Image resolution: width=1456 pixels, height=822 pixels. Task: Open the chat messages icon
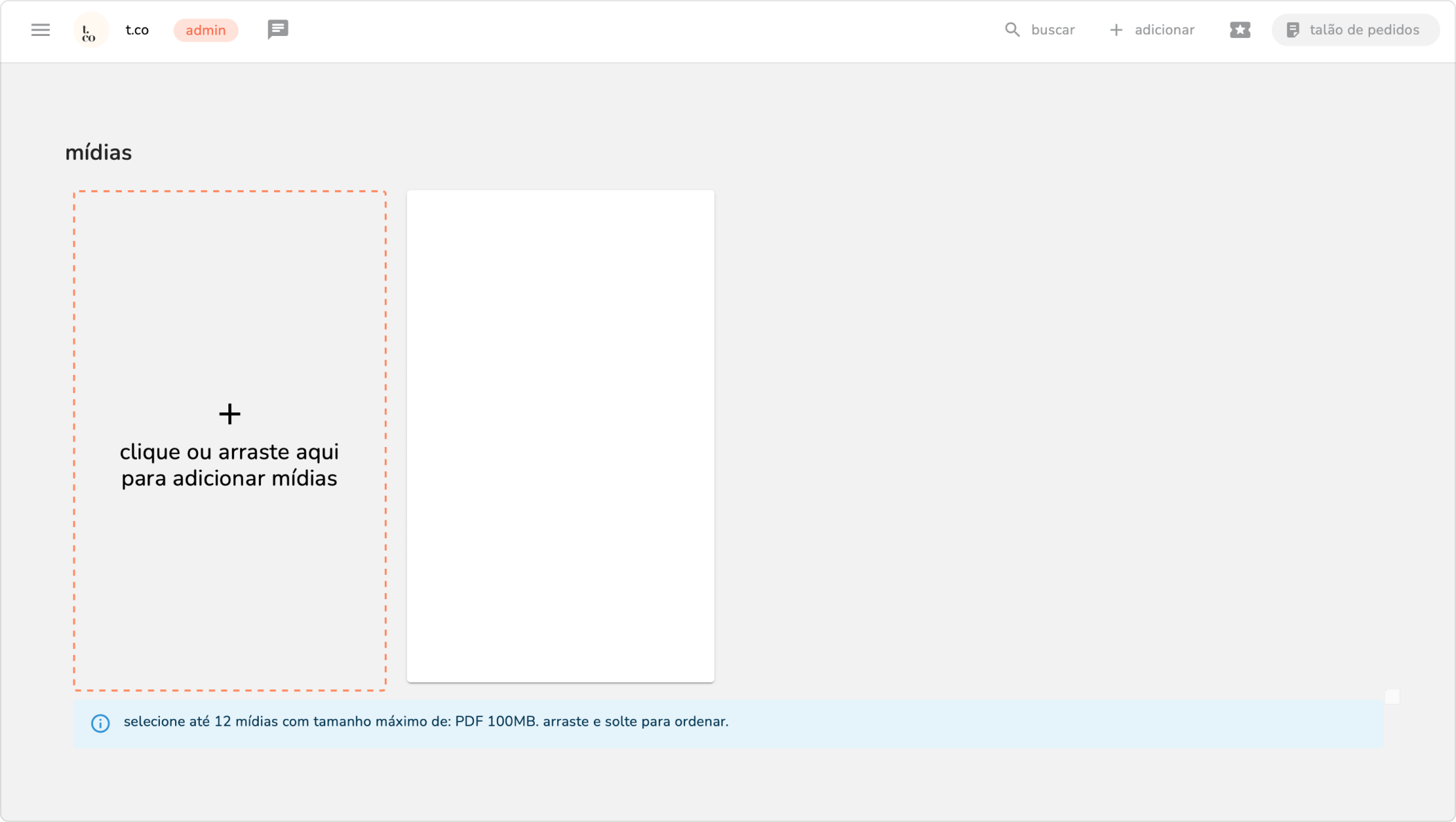pyautogui.click(x=277, y=29)
